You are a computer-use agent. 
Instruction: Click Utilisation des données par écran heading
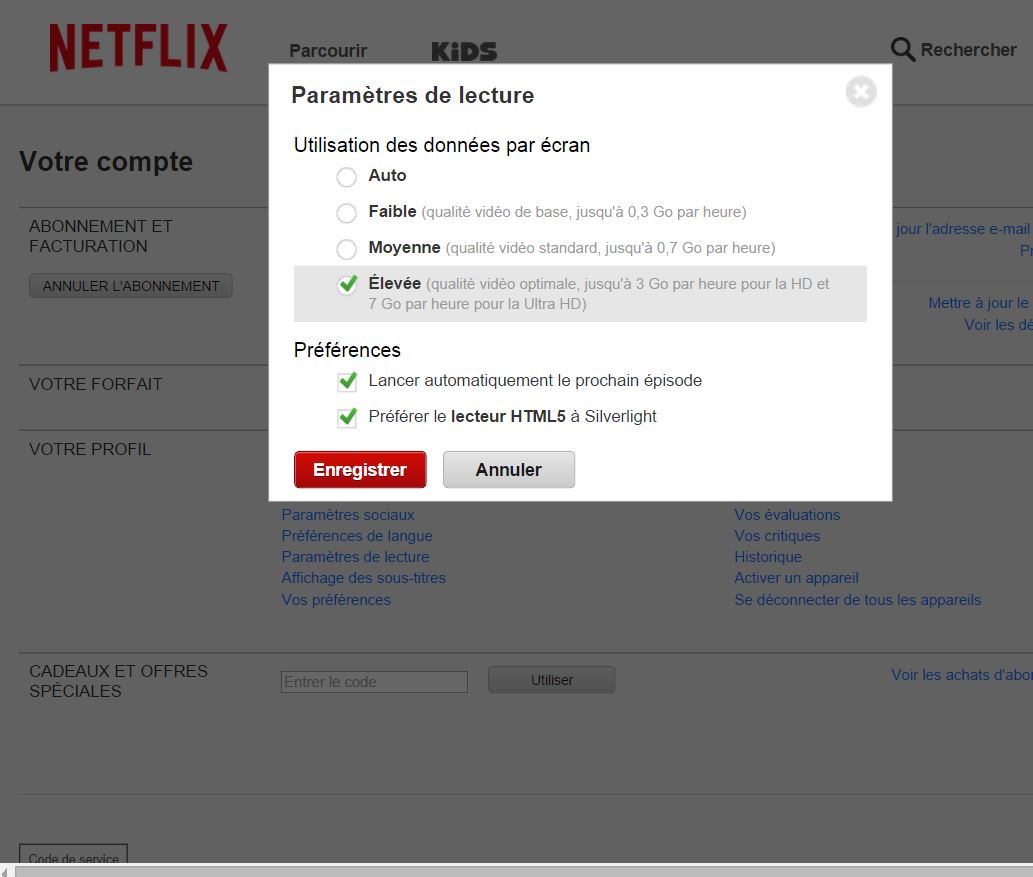(442, 145)
